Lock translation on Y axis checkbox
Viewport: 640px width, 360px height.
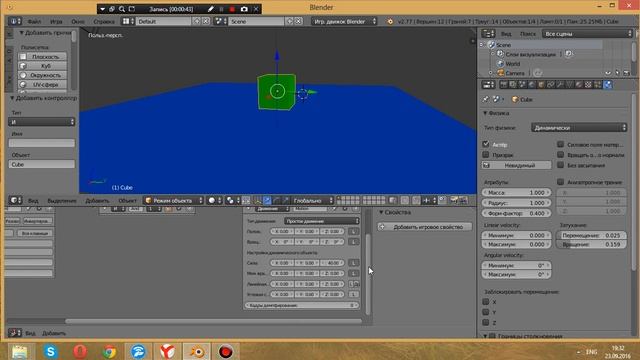point(486,312)
